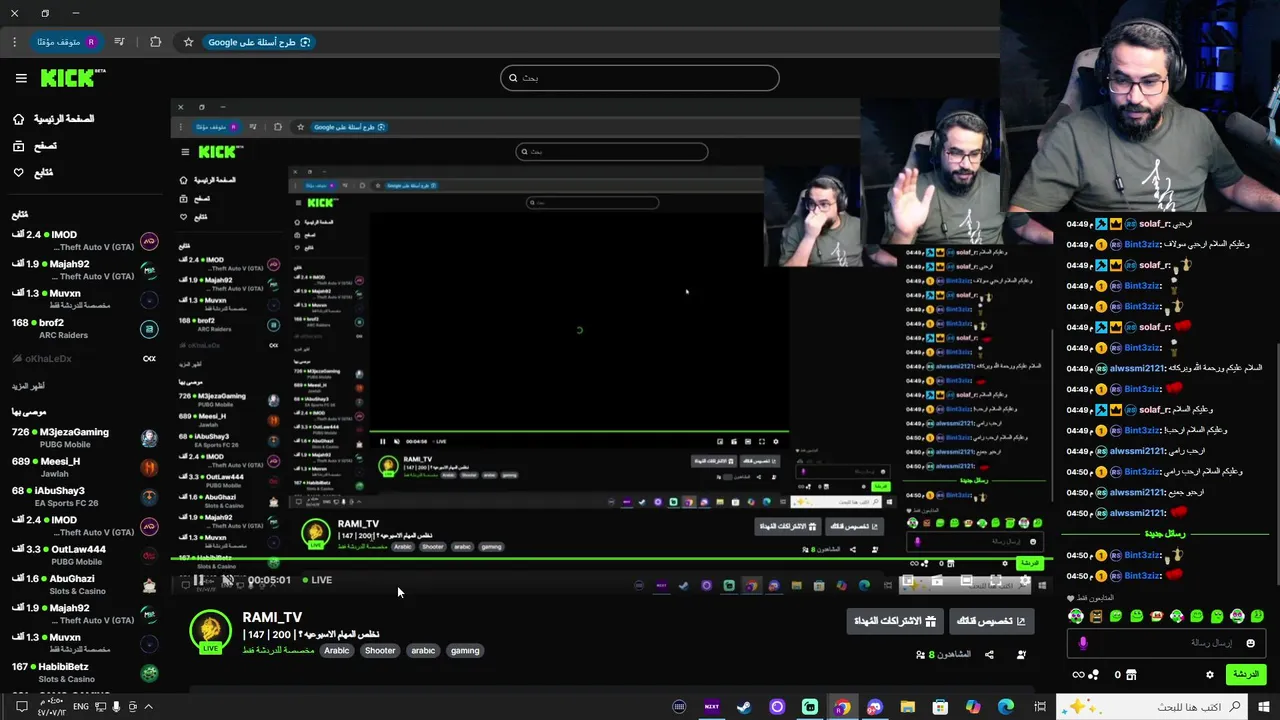Open the مخصصة للدردشة فقط category
The image size is (1280, 720).
(x=279, y=650)
